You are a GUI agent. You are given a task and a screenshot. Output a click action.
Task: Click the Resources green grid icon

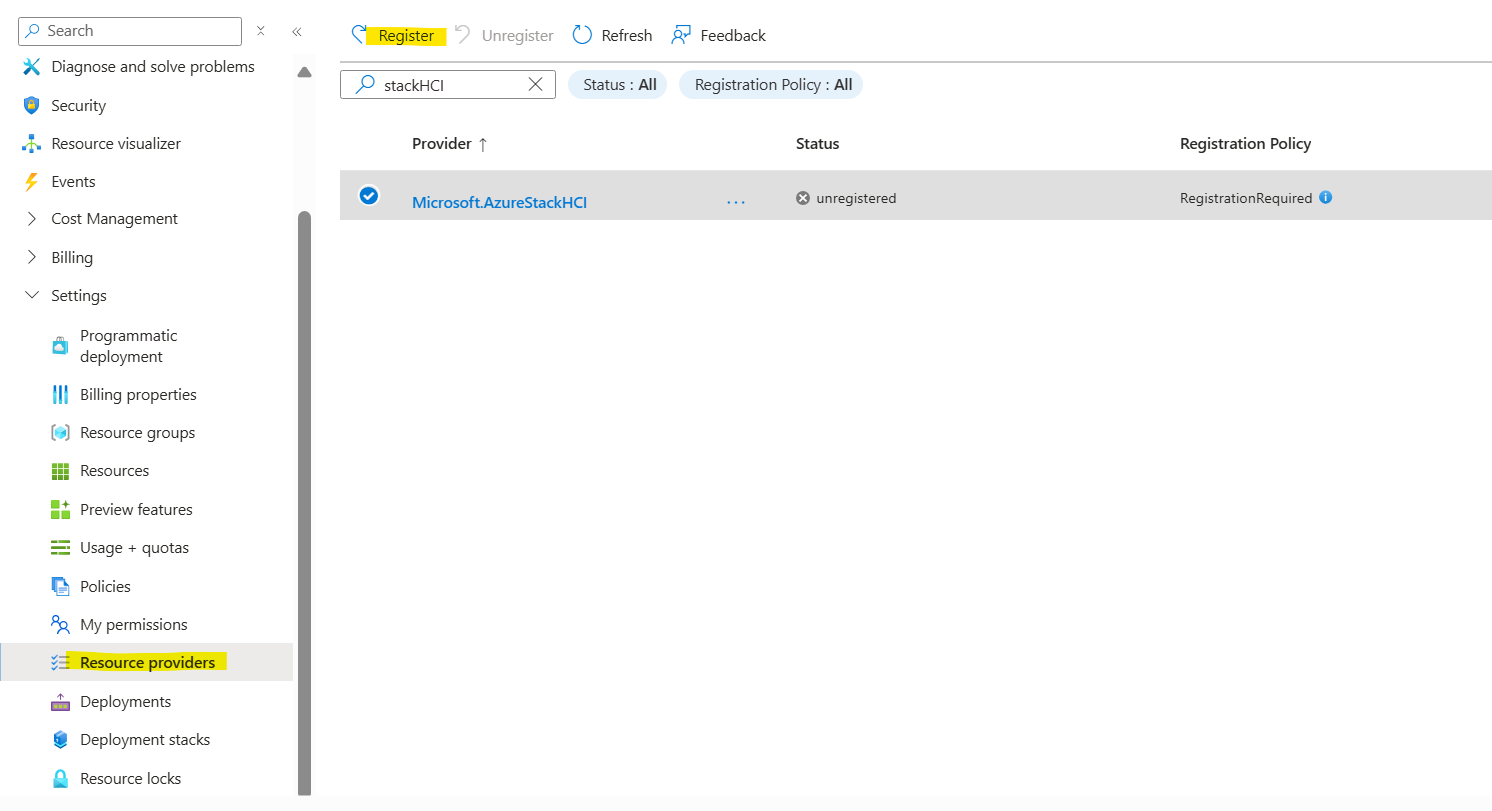tap(60, 471)
